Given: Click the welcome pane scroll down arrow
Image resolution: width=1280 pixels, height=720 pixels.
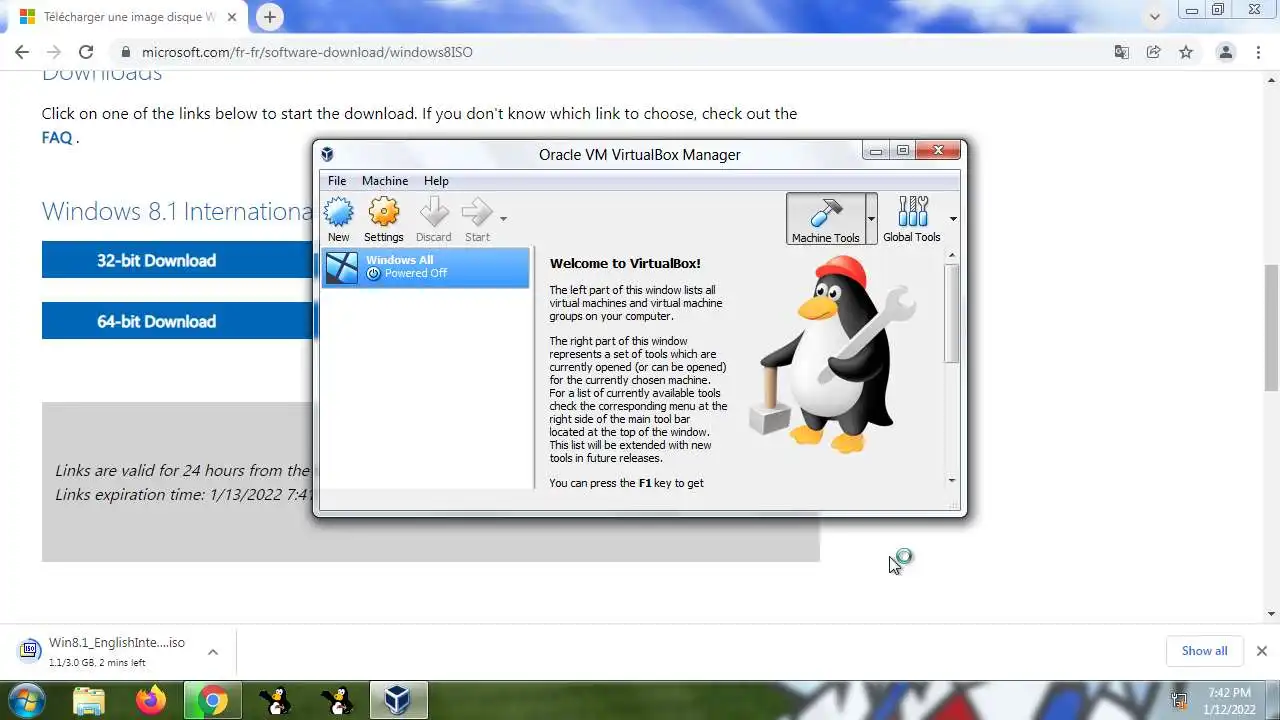Looking at the screenshot, I should coord(952,481).
